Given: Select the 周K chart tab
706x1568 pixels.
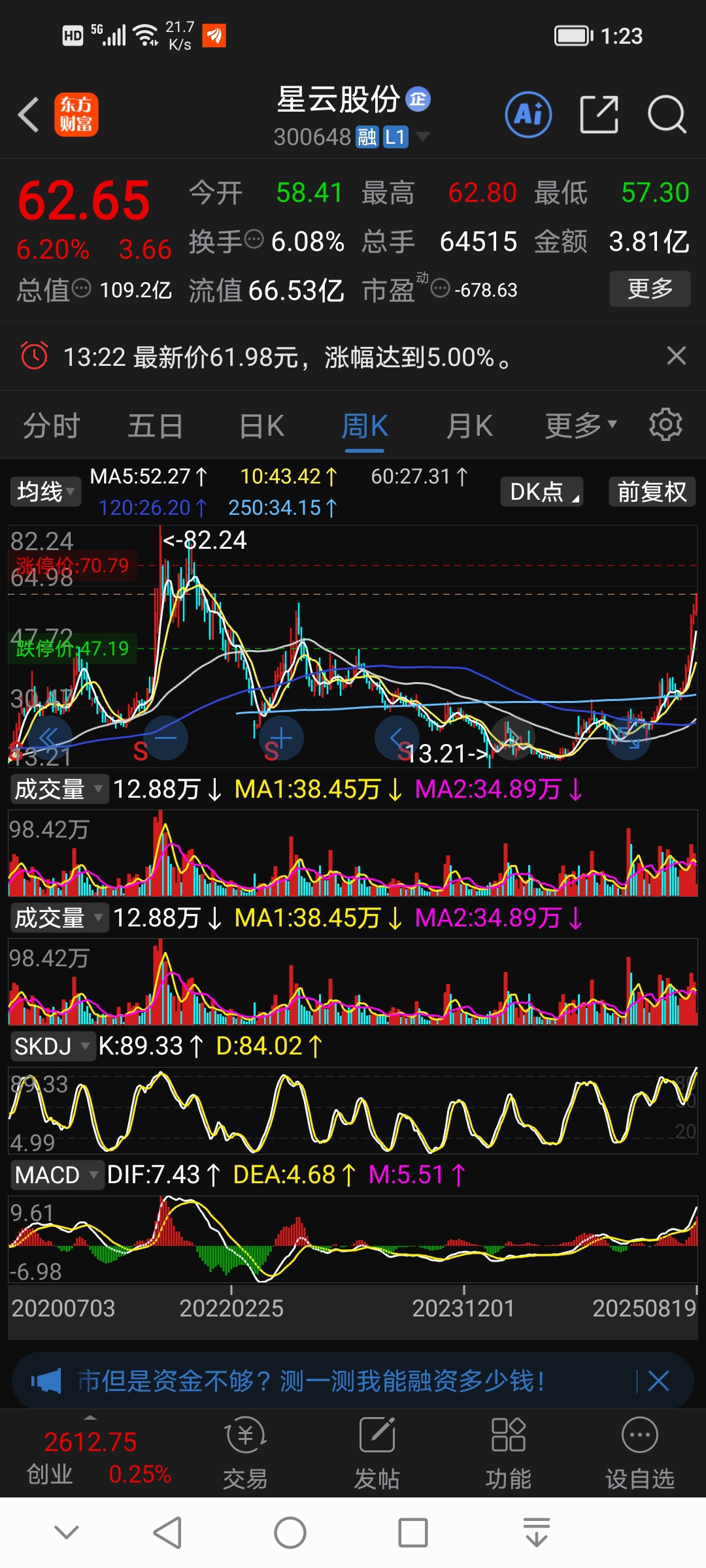Looking at the screenshot, I should (x=365, y=426).
